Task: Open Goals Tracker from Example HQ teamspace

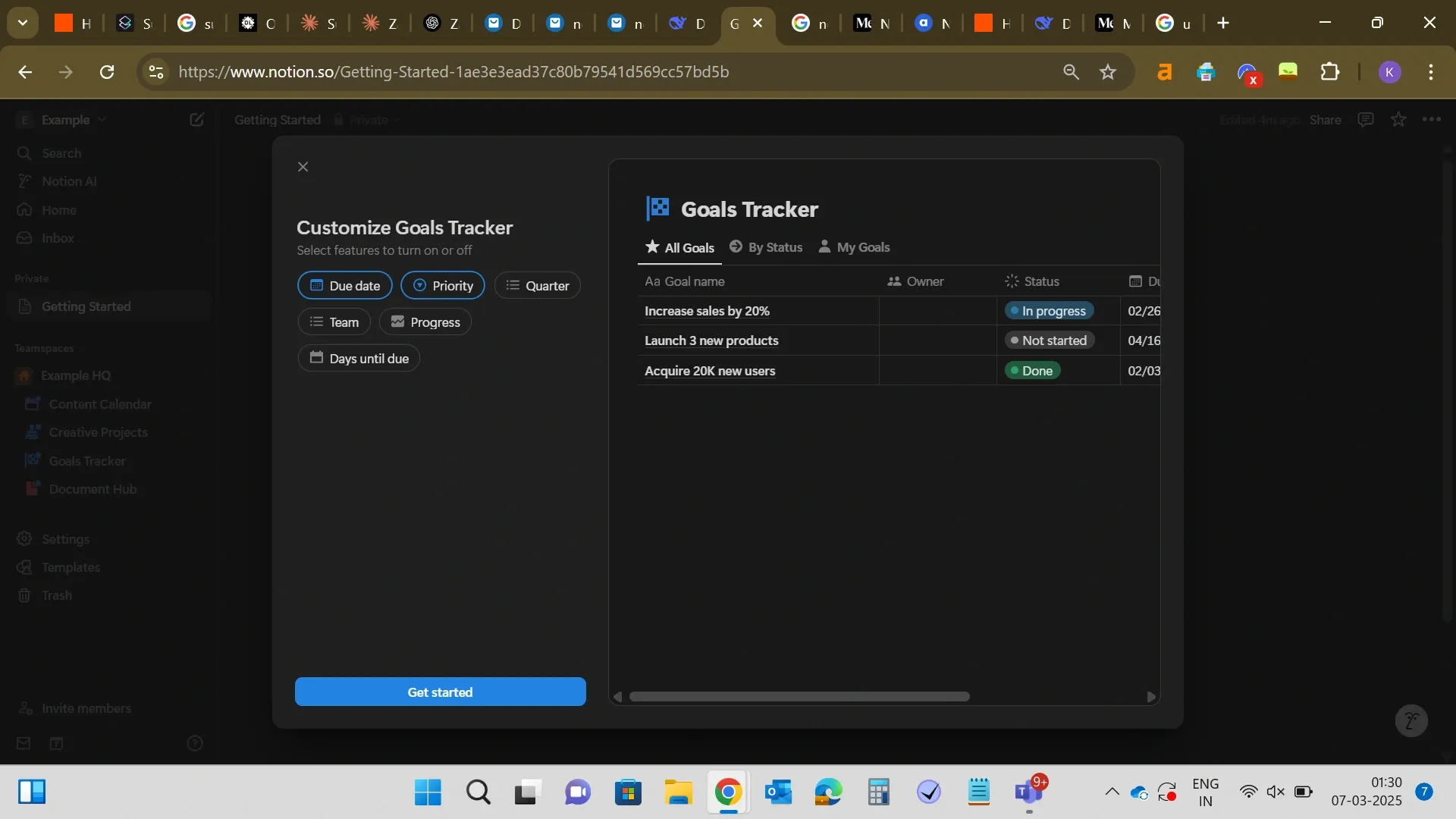Action: click(x=86, y=460)
